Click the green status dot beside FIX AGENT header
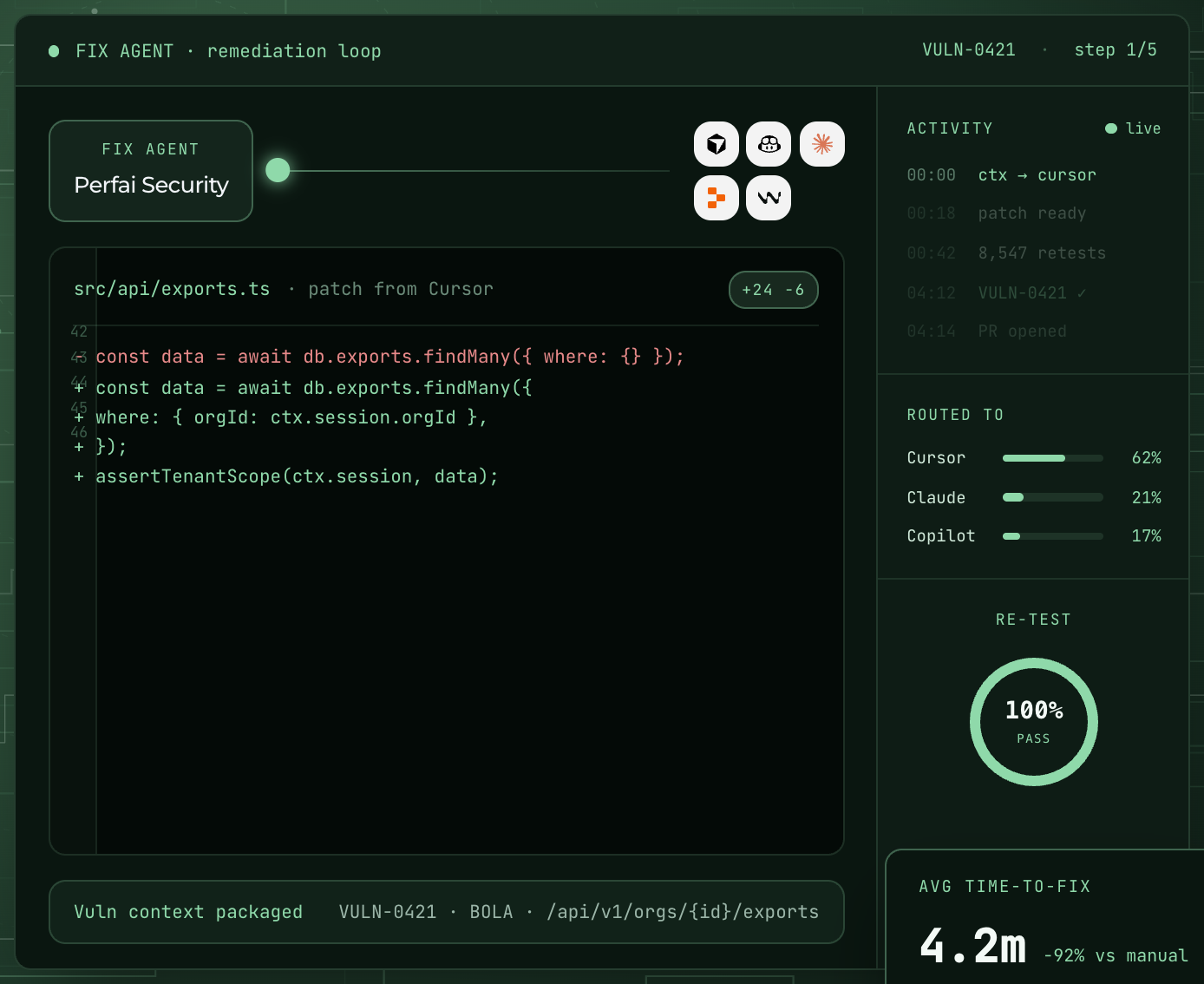 tap(54, 51)
